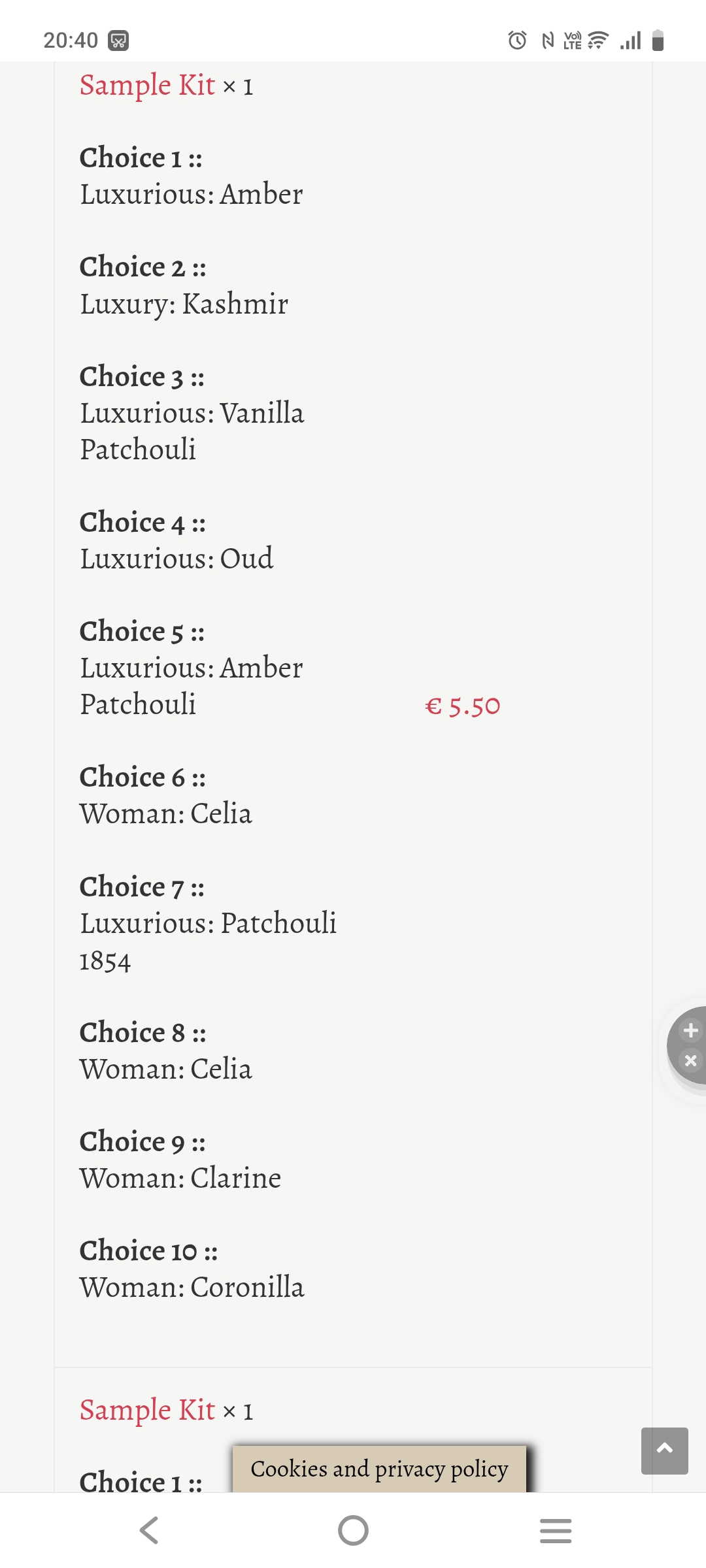The image size is (706, 1568).
Task: Open the second Sample Kit link
Action: [x=147, y=1410]
